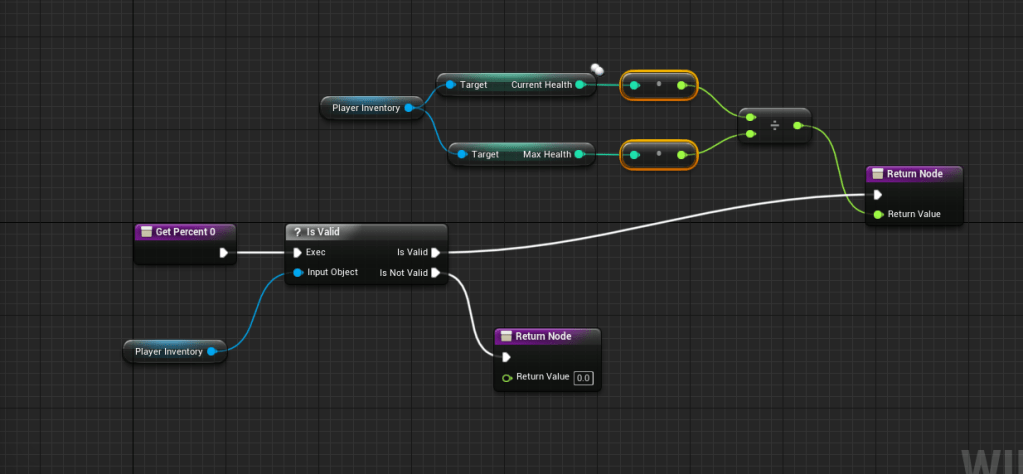Click connected green Return Value pin fed by division

coord(878,214)
